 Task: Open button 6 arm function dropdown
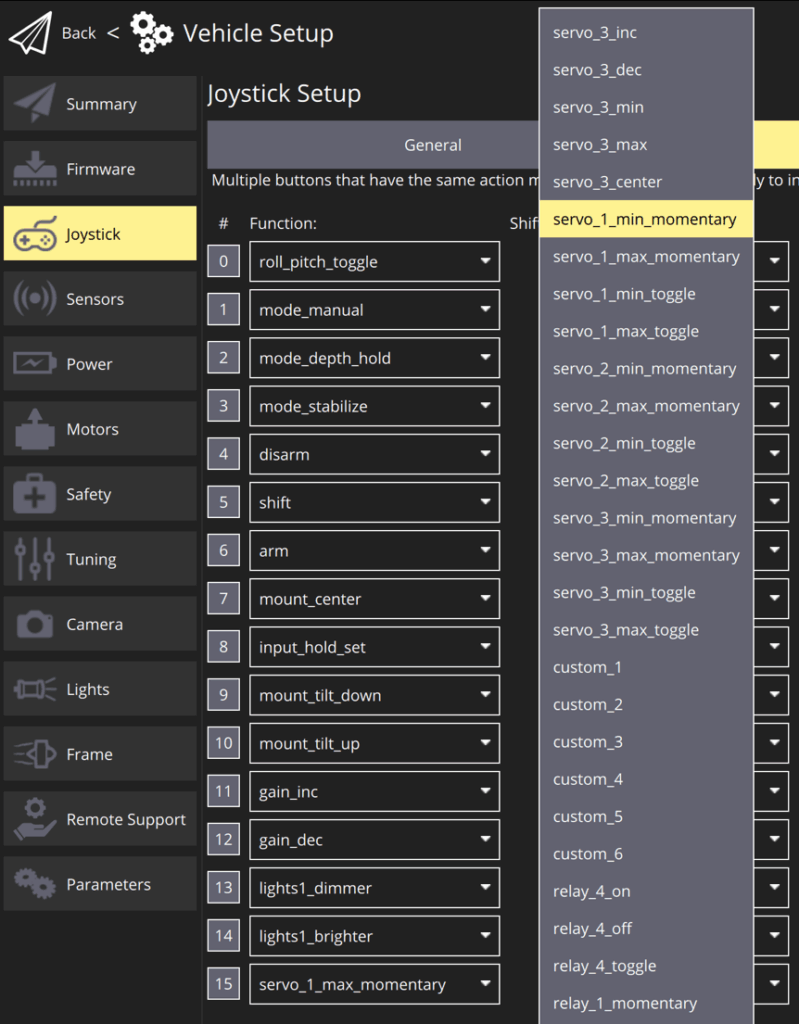tap(374, 551)
